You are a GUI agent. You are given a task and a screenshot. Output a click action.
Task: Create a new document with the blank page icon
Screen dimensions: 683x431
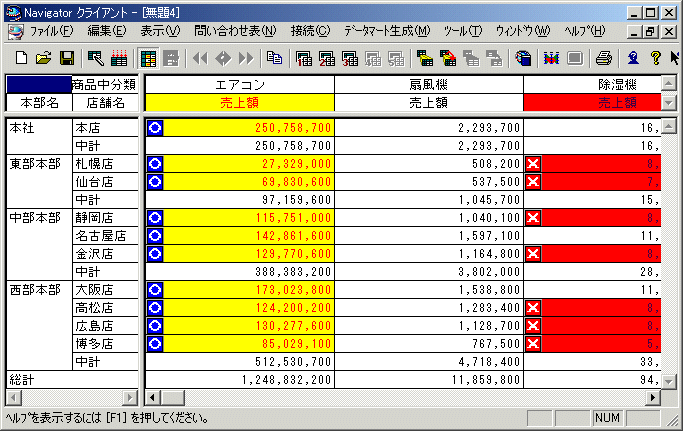(21, 58)
